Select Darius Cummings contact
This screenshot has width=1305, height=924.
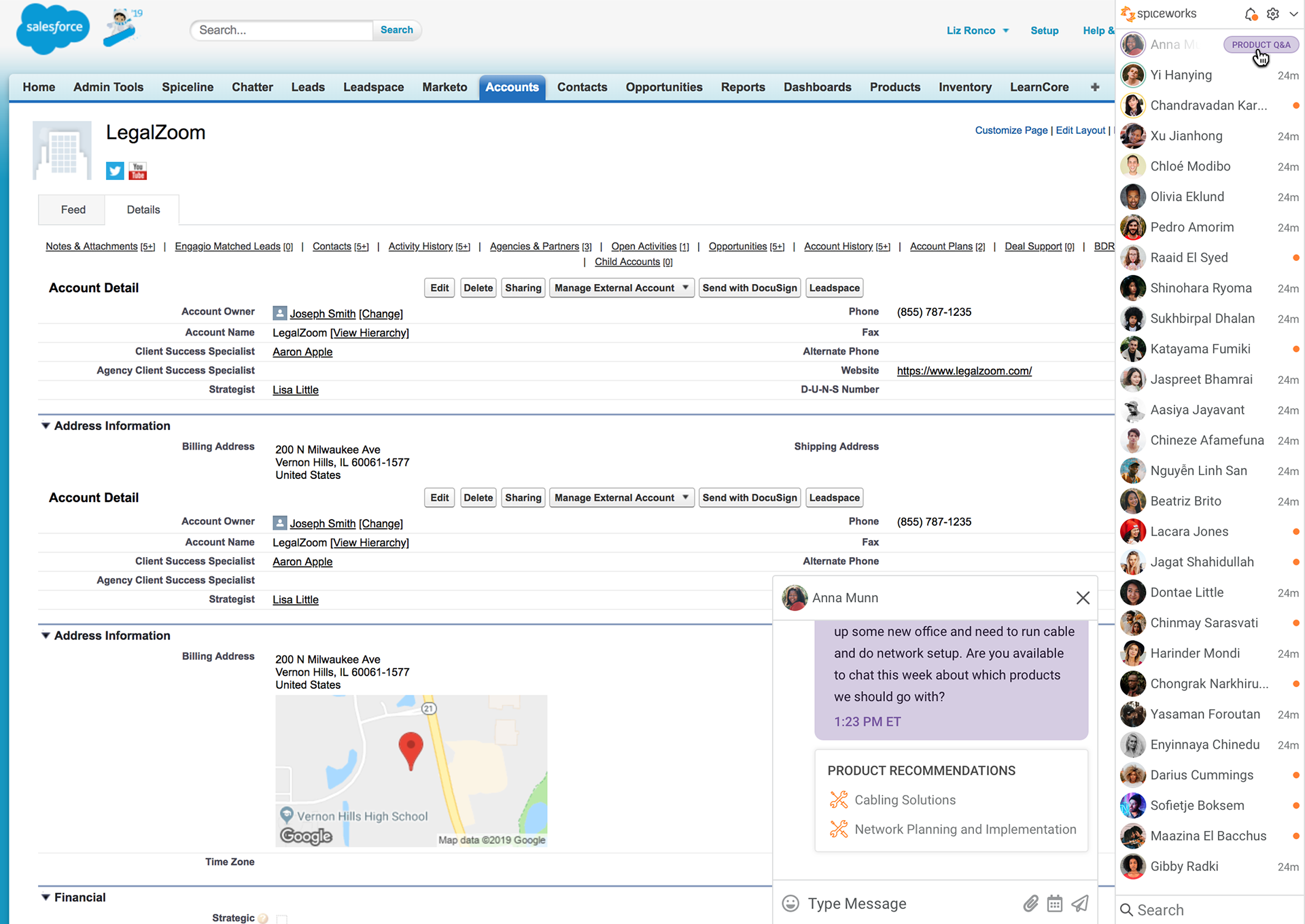coord(1210,775)
